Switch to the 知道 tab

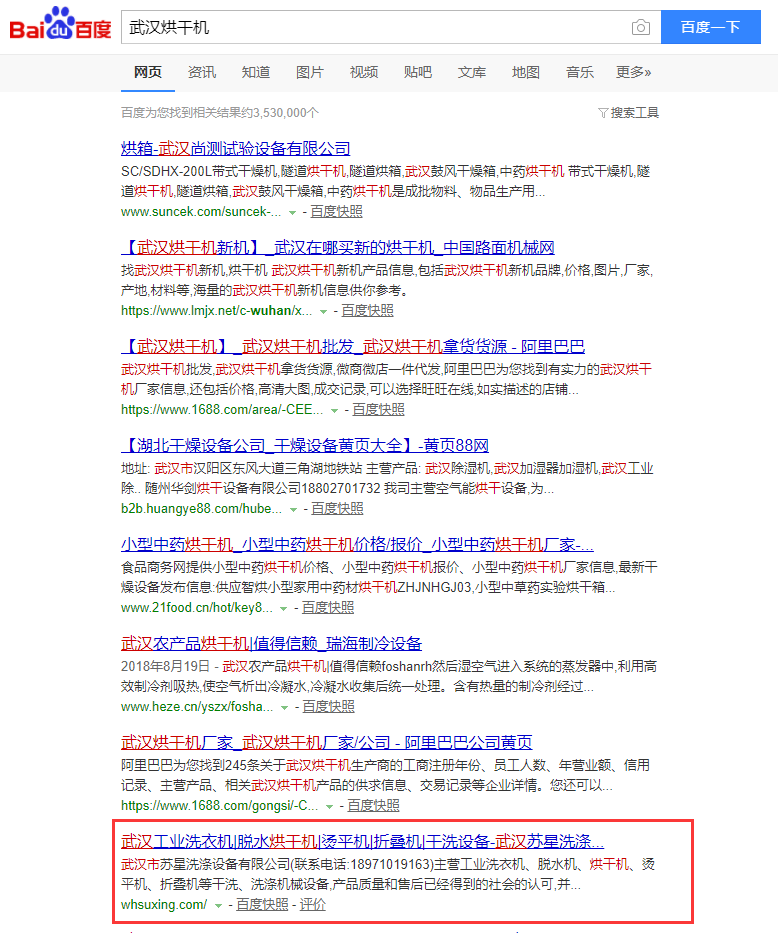256,73
